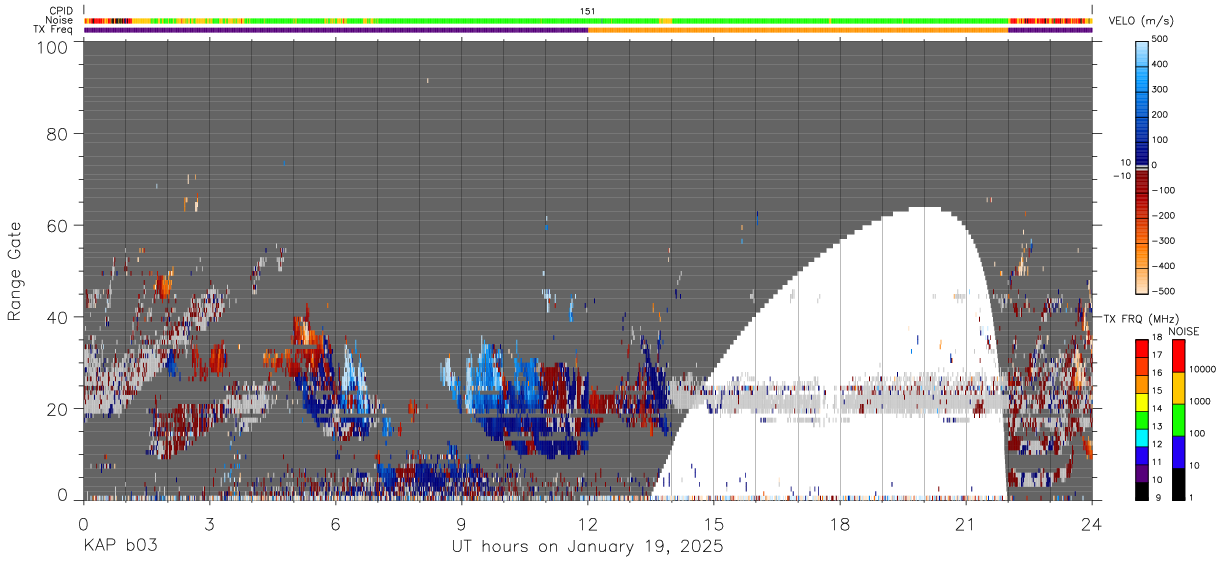
Task: Click the noise level color scale
Action: coord(1179,420)
